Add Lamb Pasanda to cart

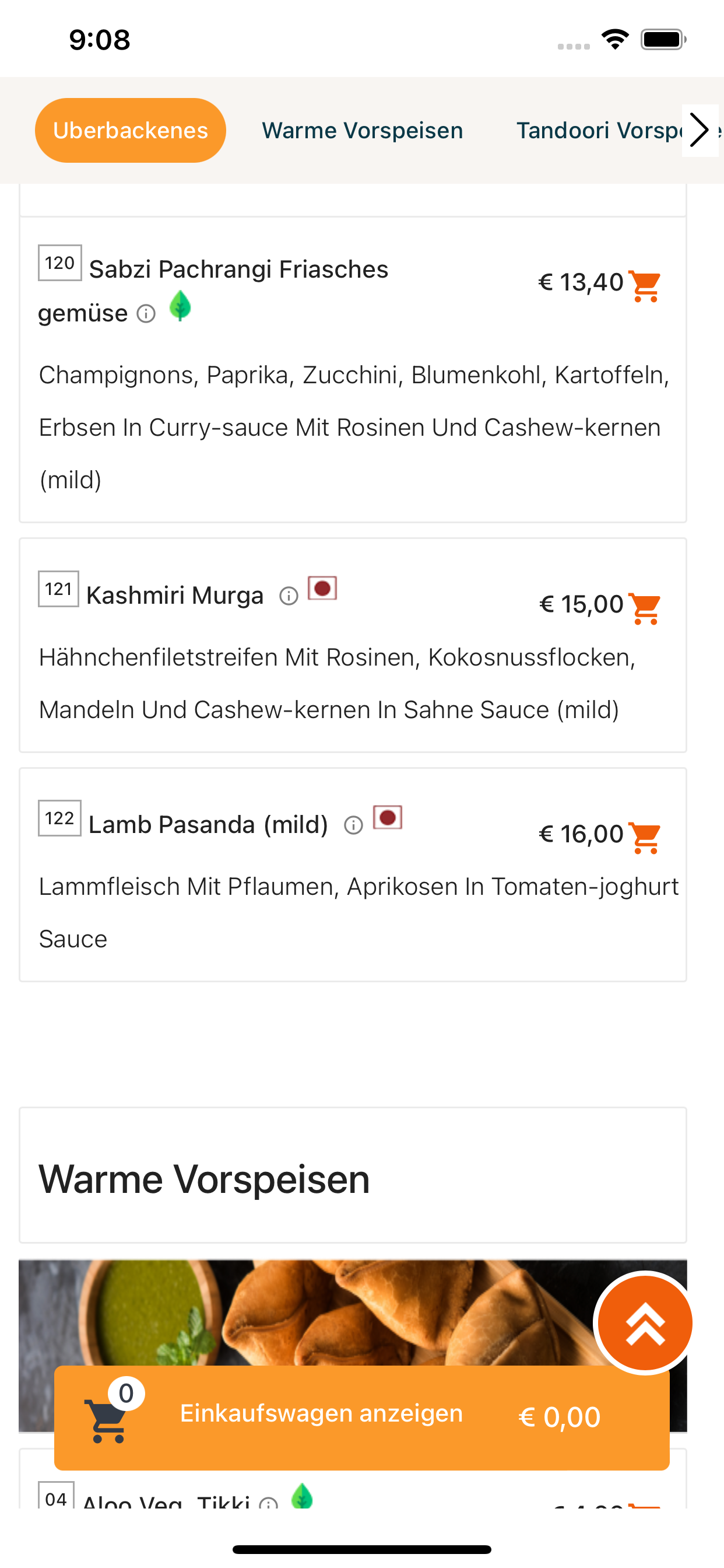tap(645, 838)
